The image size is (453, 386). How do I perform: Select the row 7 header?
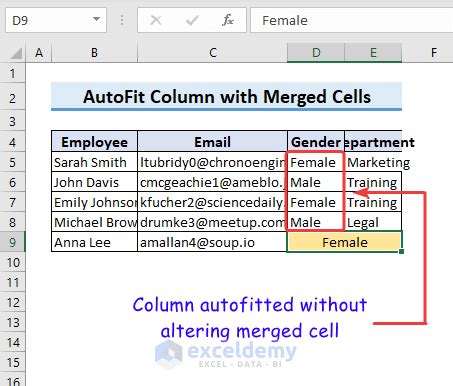pos(13,202)
